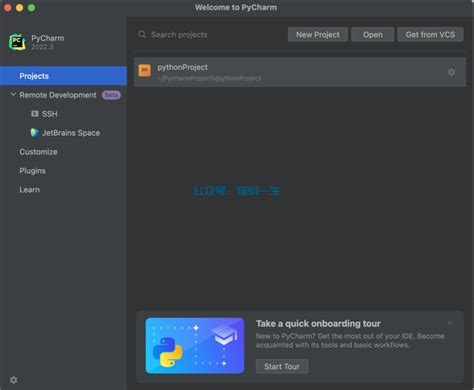
Task: Click Get from VCS button
Action: (x=430, y=35)
